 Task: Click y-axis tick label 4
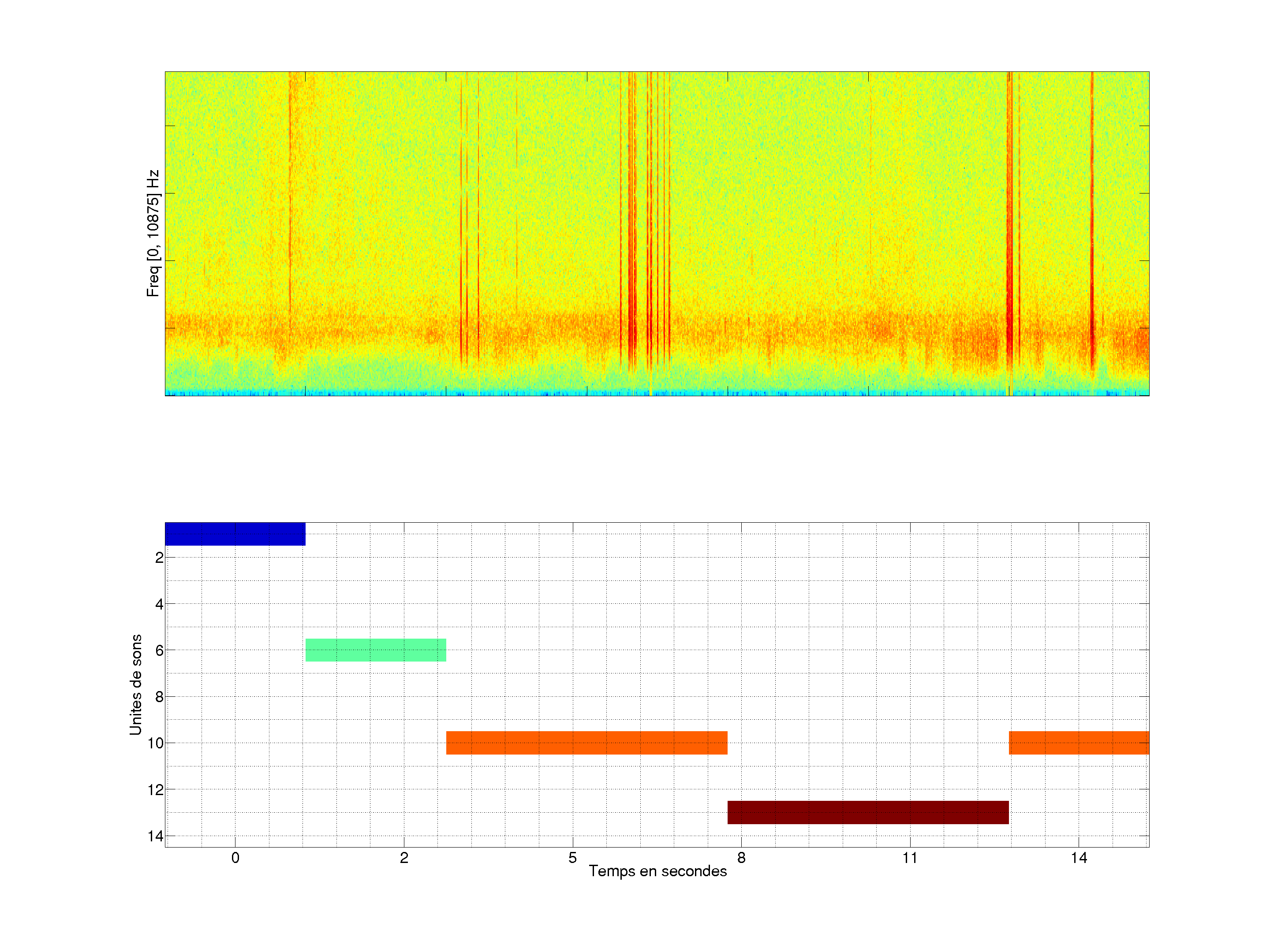pos(159,604)
